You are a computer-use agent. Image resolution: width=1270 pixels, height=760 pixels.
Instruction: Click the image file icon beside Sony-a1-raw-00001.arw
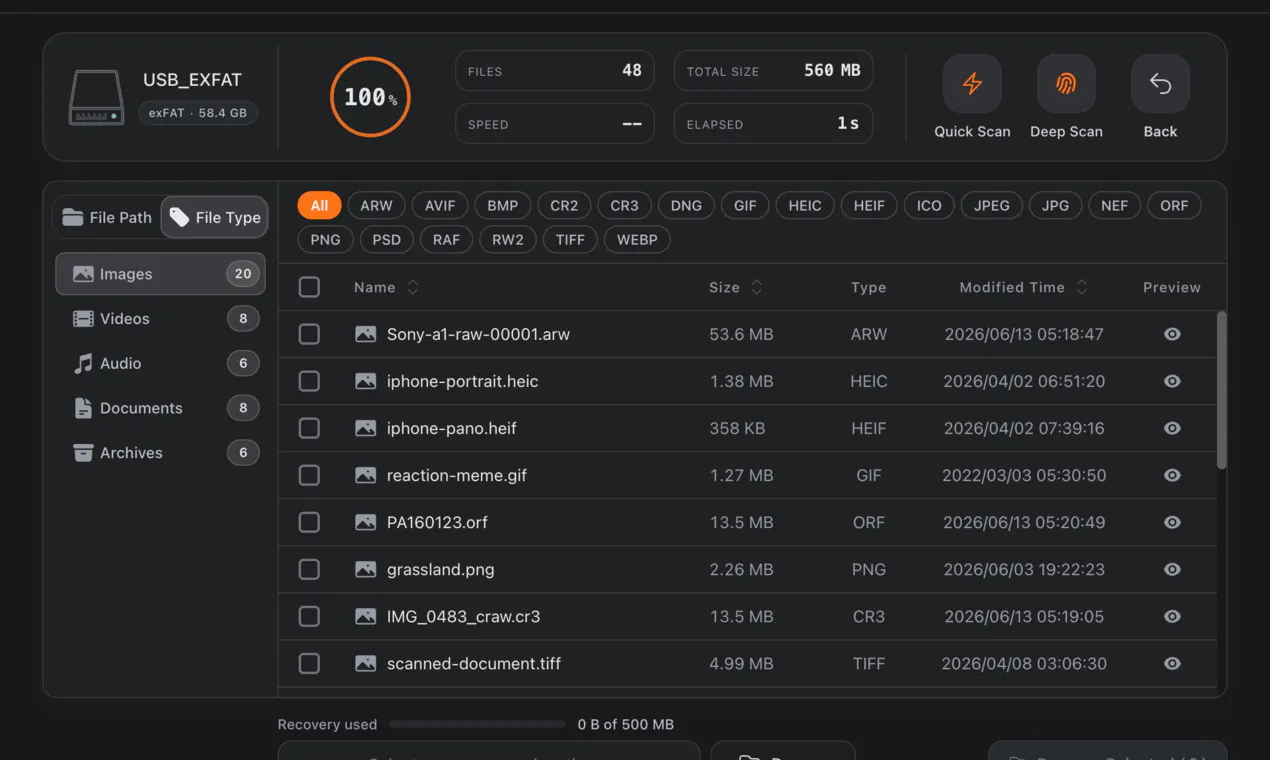(x=366, y=334)
